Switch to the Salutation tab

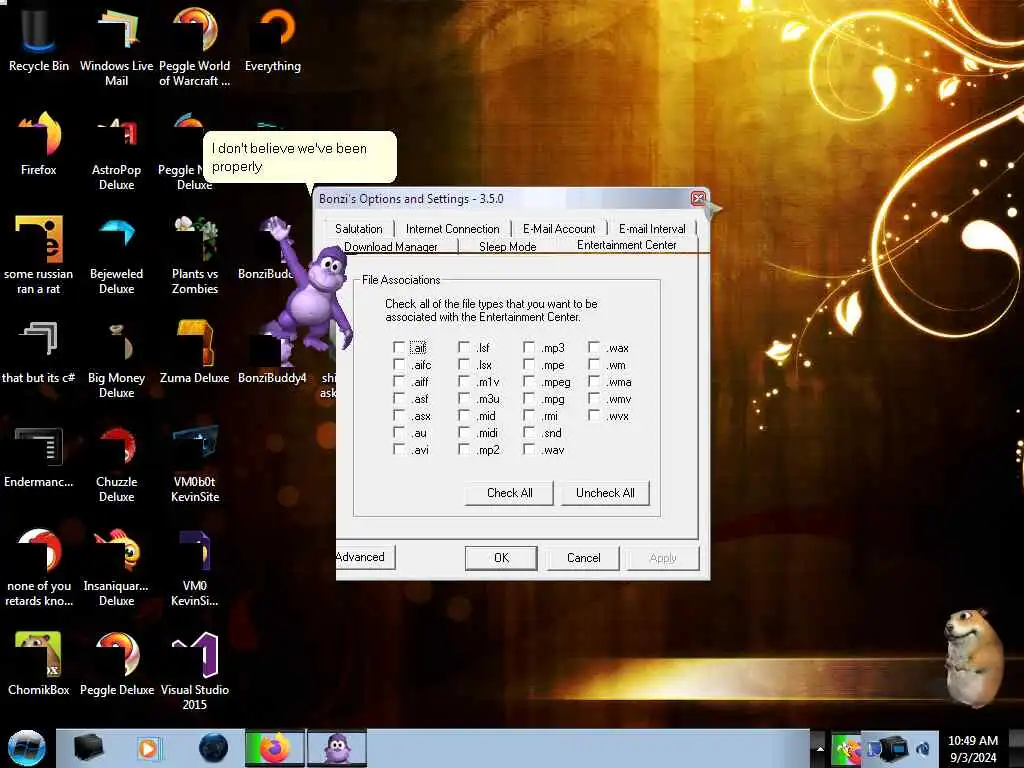click(x=359, y=229)
